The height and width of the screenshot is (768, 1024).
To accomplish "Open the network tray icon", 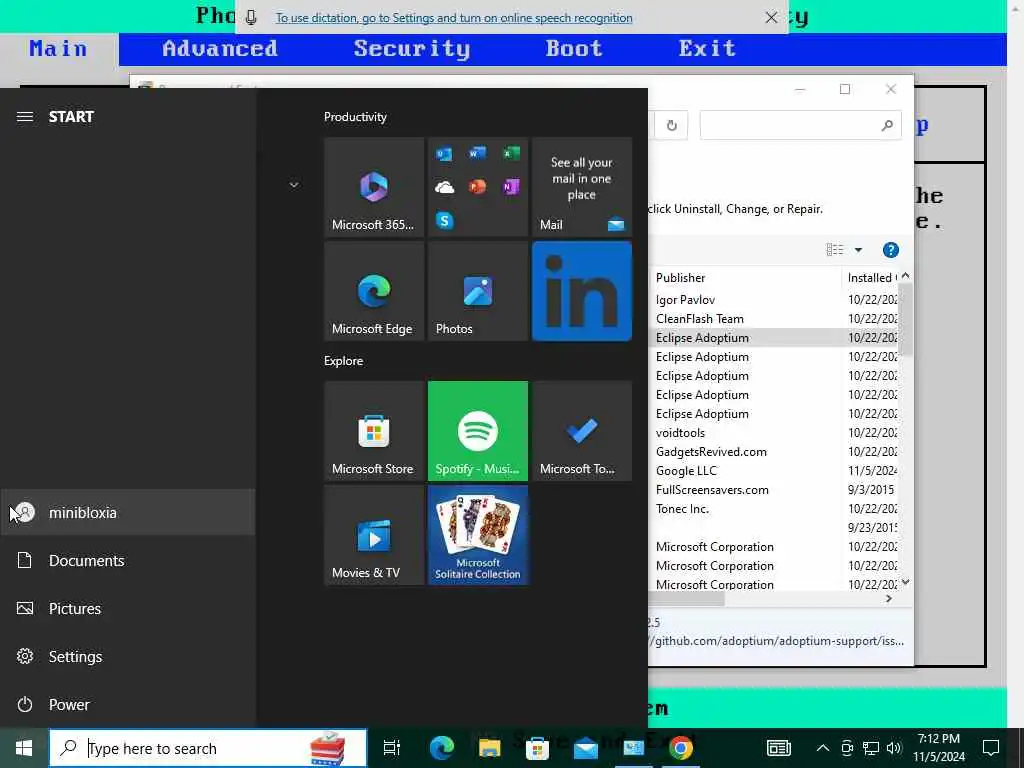I will point(871,748).
